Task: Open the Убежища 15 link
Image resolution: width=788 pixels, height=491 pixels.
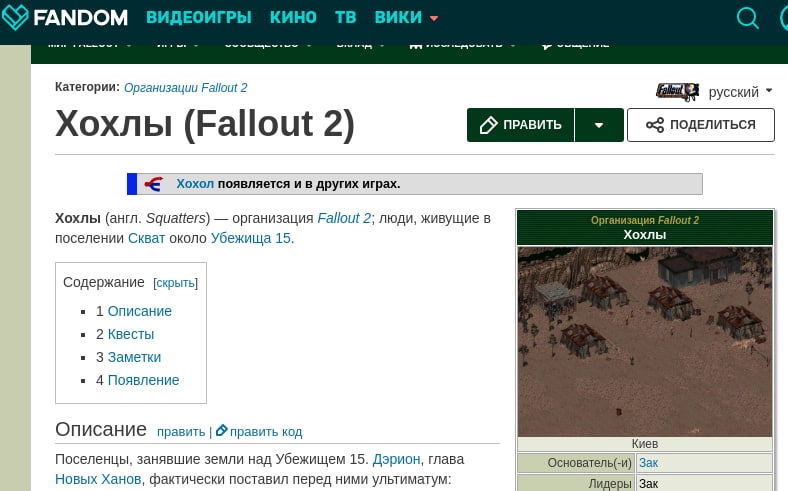Action: pyautogui.click(x=250, y=238)
